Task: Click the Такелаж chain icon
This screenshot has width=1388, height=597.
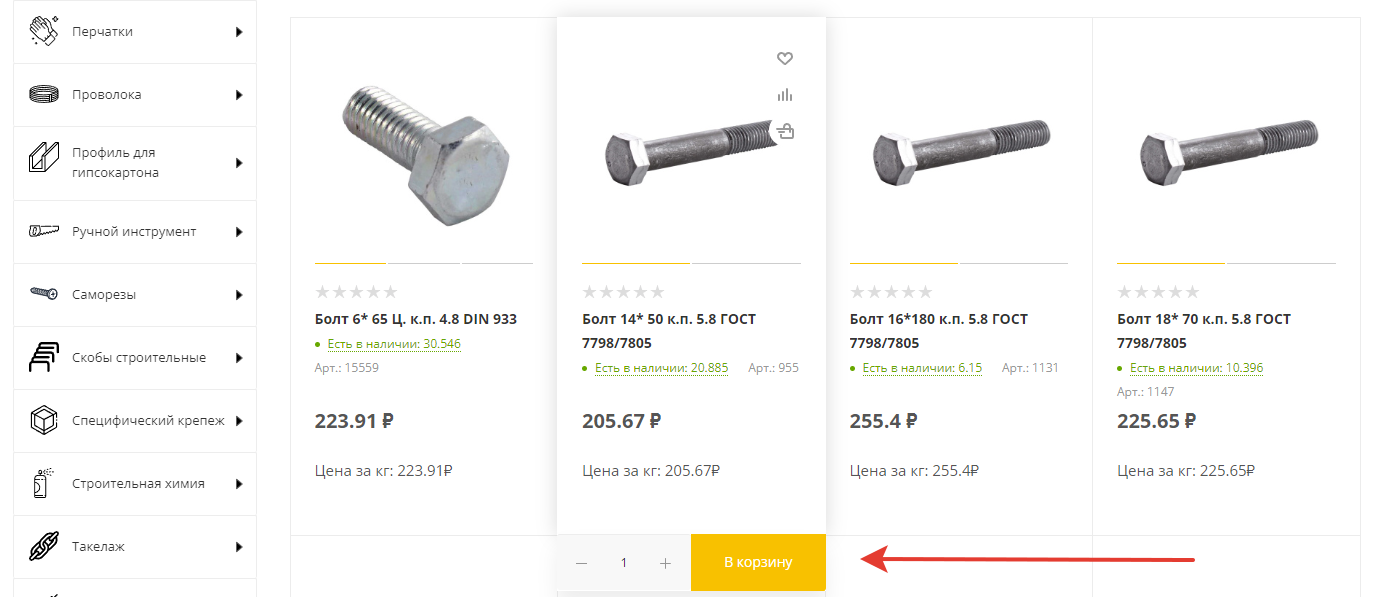Action: [44, 547]
